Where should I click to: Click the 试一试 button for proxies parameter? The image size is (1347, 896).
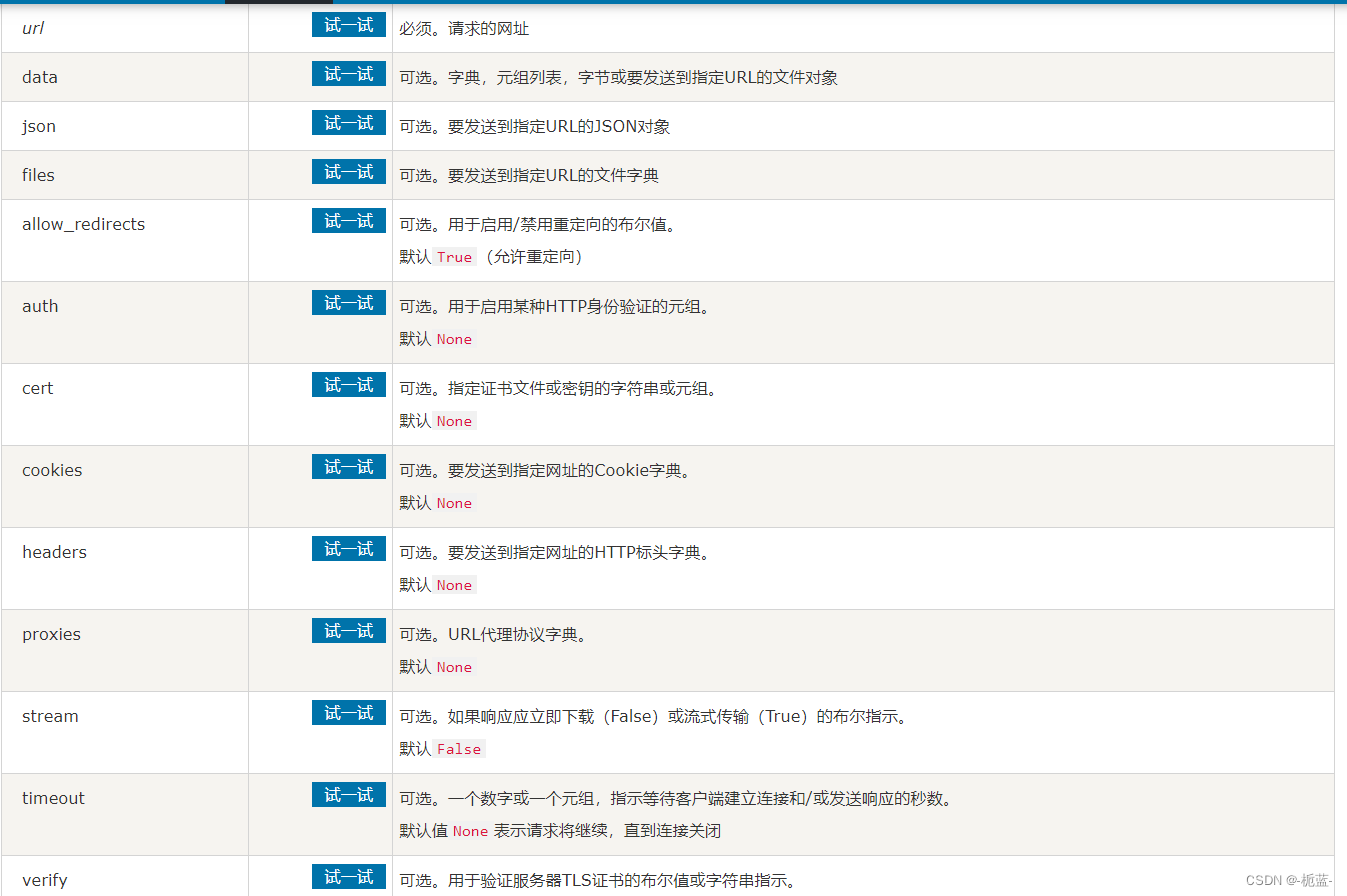pyautogui.click(x=348, y=630)
